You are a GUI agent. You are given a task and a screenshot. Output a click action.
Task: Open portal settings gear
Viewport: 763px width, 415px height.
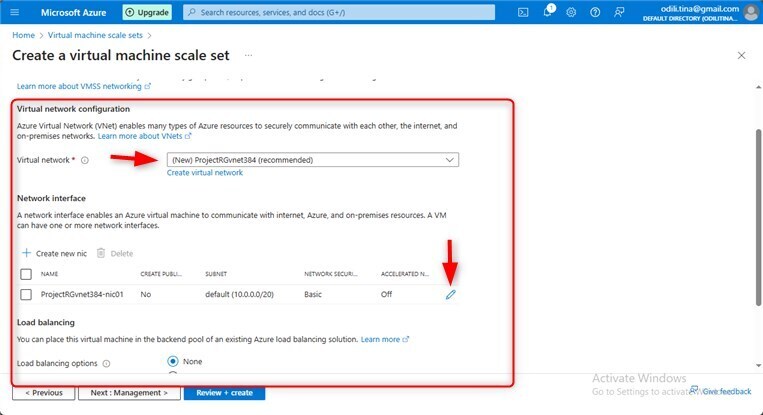click(571, 13)
